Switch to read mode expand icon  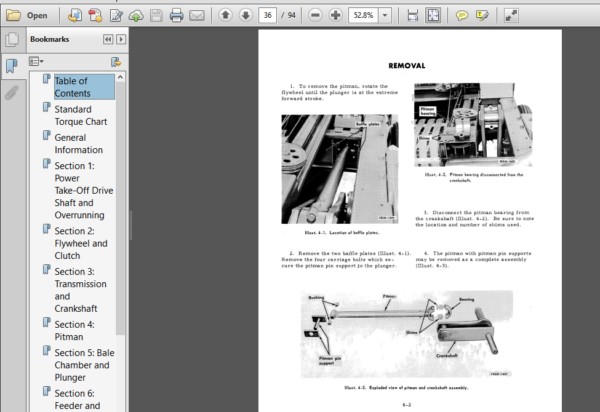click(x=511, y=15)
